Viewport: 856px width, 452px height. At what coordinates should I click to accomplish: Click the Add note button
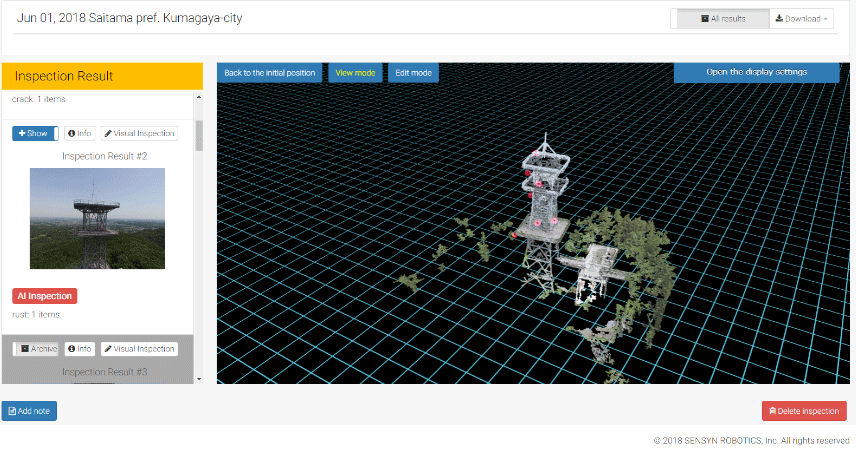[29, 411]
